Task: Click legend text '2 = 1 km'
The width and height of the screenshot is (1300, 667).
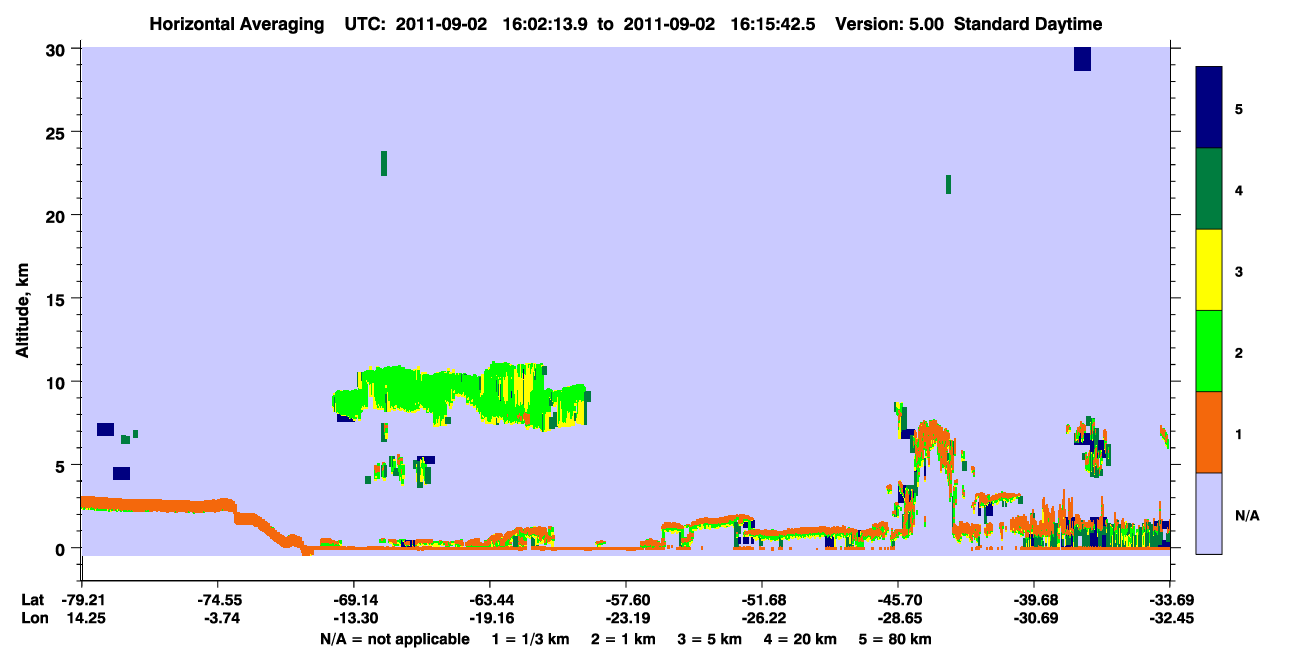Action: [622, 639]
